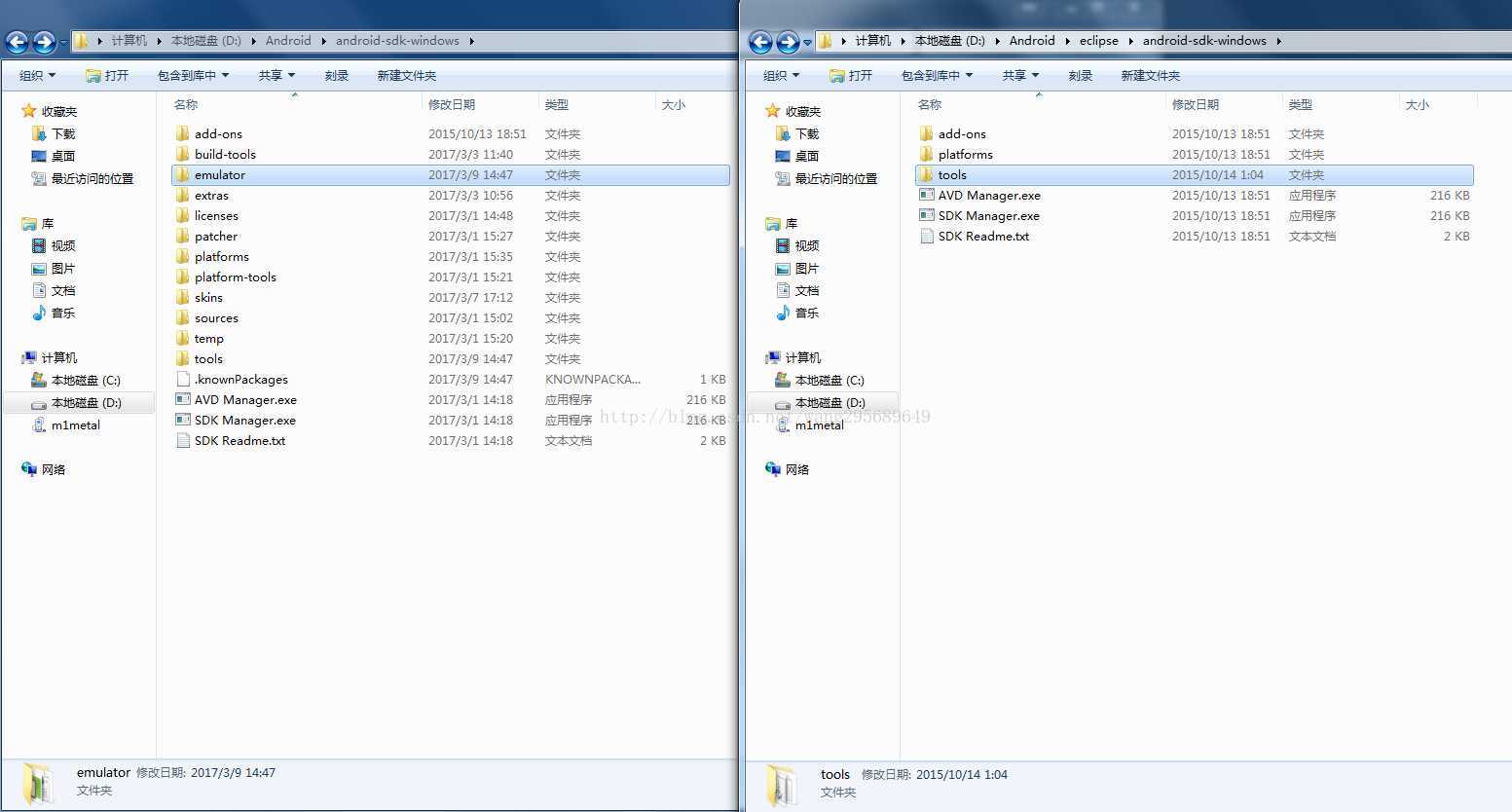Select 文档 library in left window sidebar
The width and height of the screenshot is (1512, 812).
tap(63, 291)
